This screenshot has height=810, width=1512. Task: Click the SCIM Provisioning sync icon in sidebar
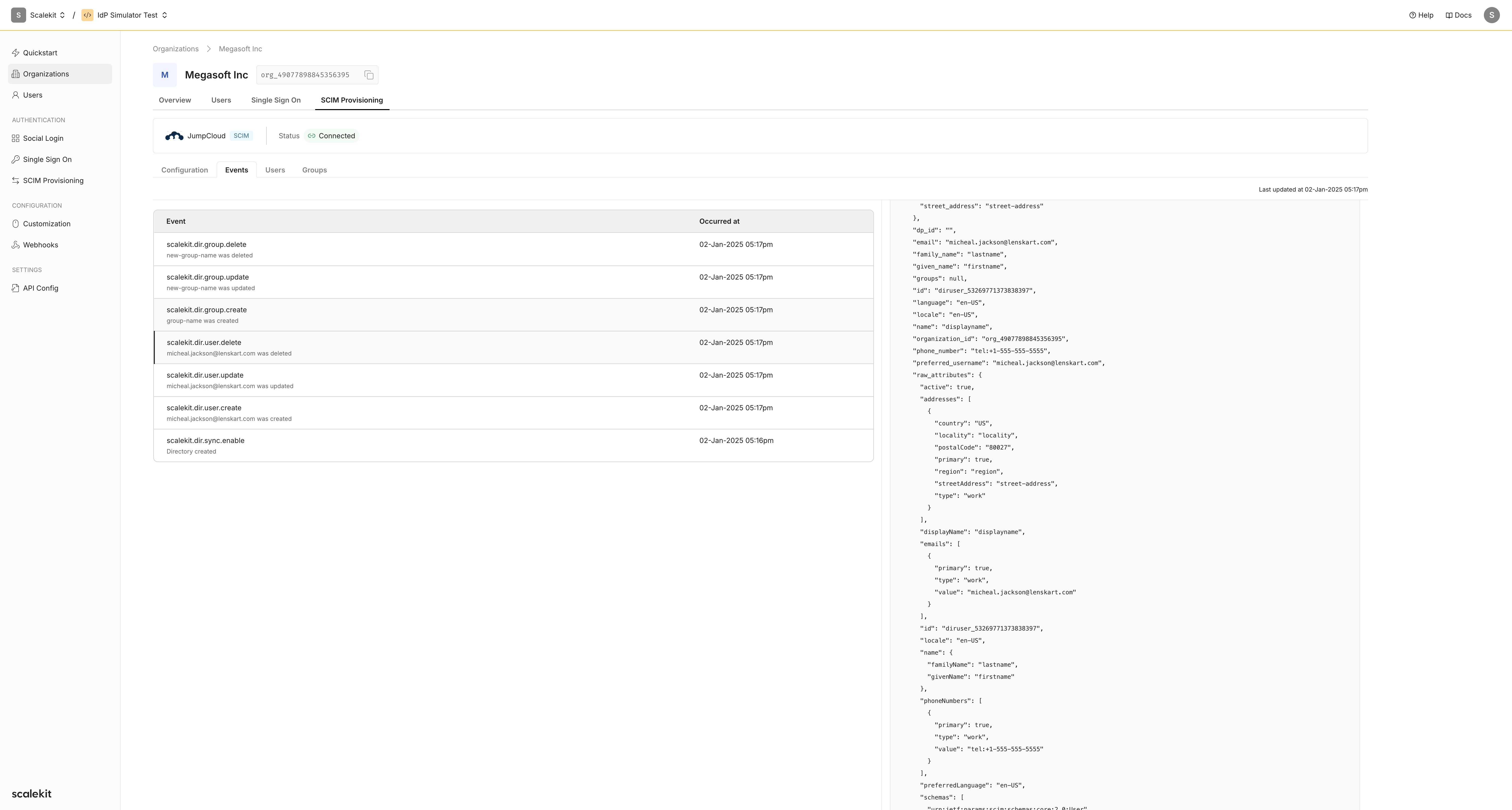[x=16, y=181]
